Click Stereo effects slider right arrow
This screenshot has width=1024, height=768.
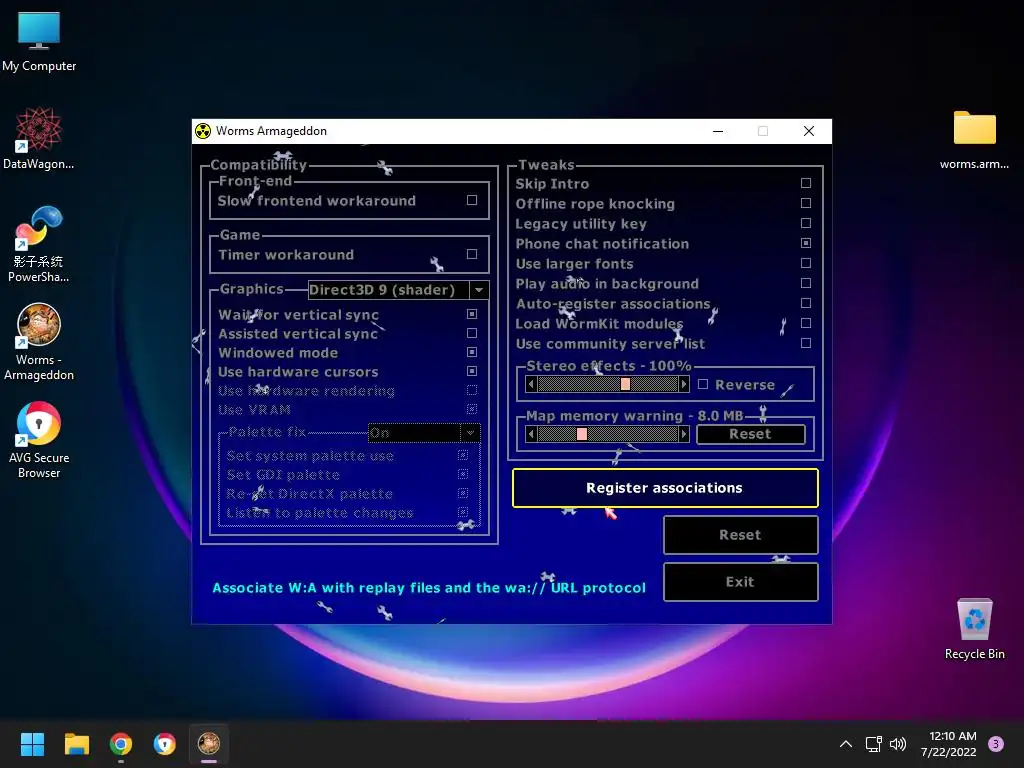684,384
